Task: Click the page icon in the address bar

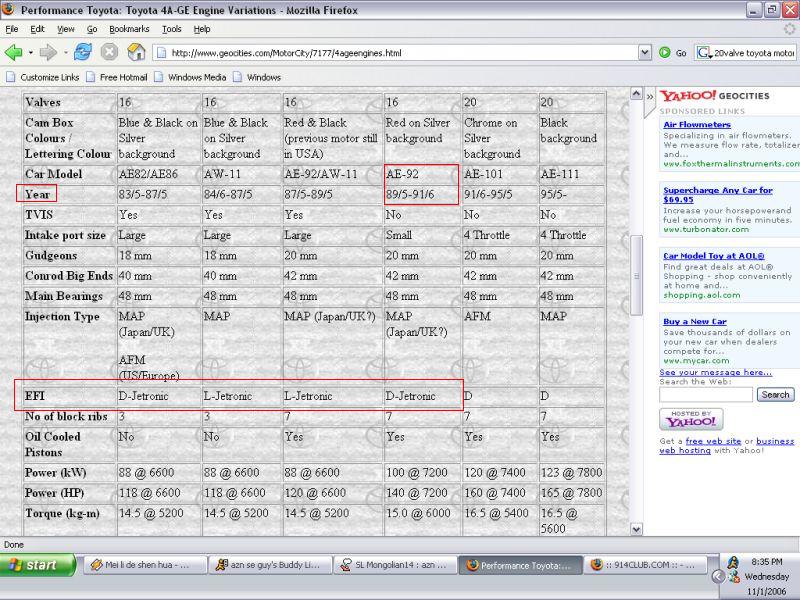Action: (162, 53)
